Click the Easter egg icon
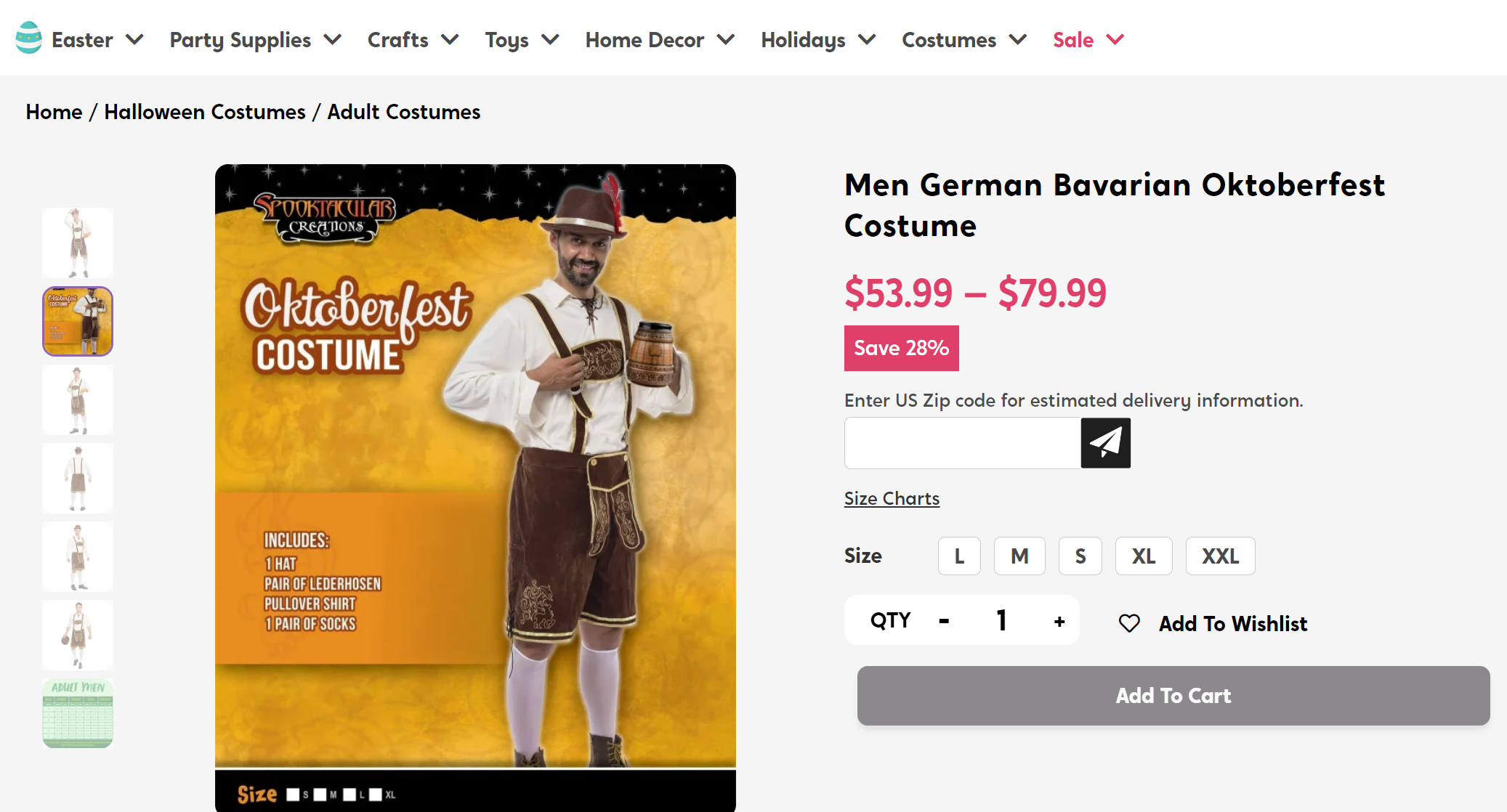 pos(29,38)
